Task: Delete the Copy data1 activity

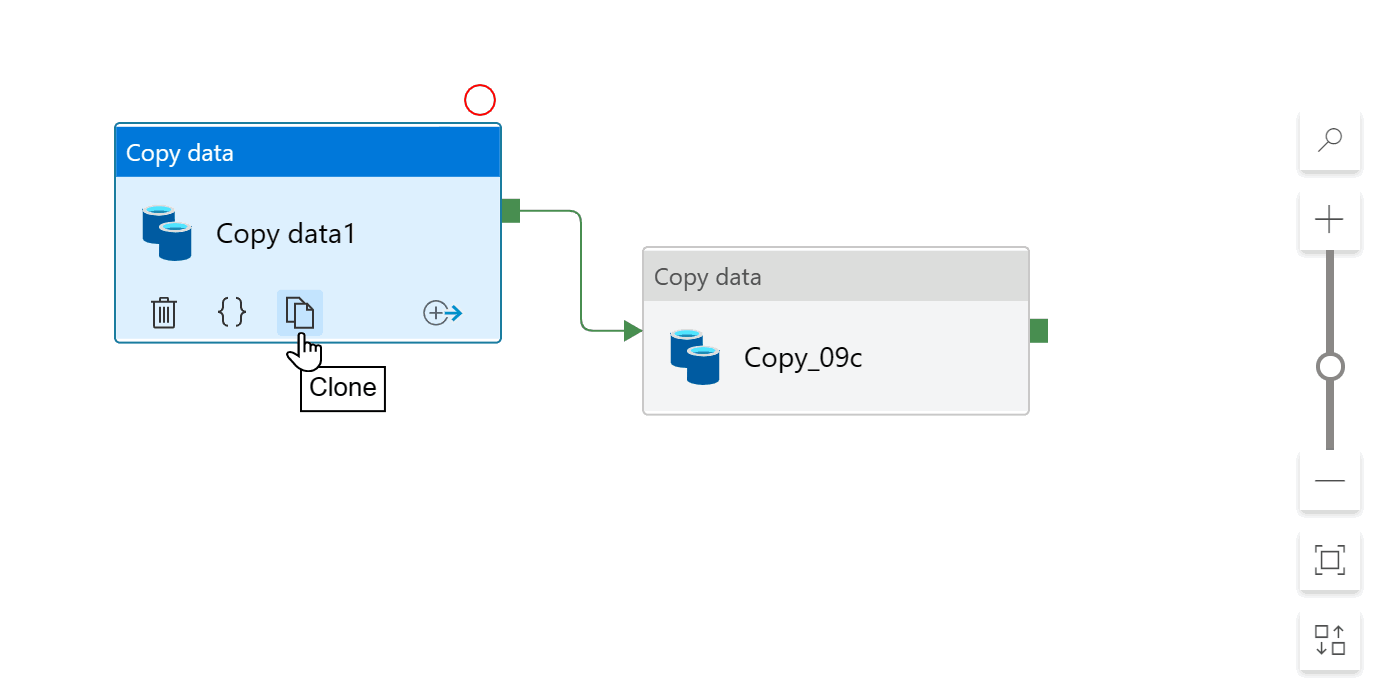Action: click(x=164, y=313)
